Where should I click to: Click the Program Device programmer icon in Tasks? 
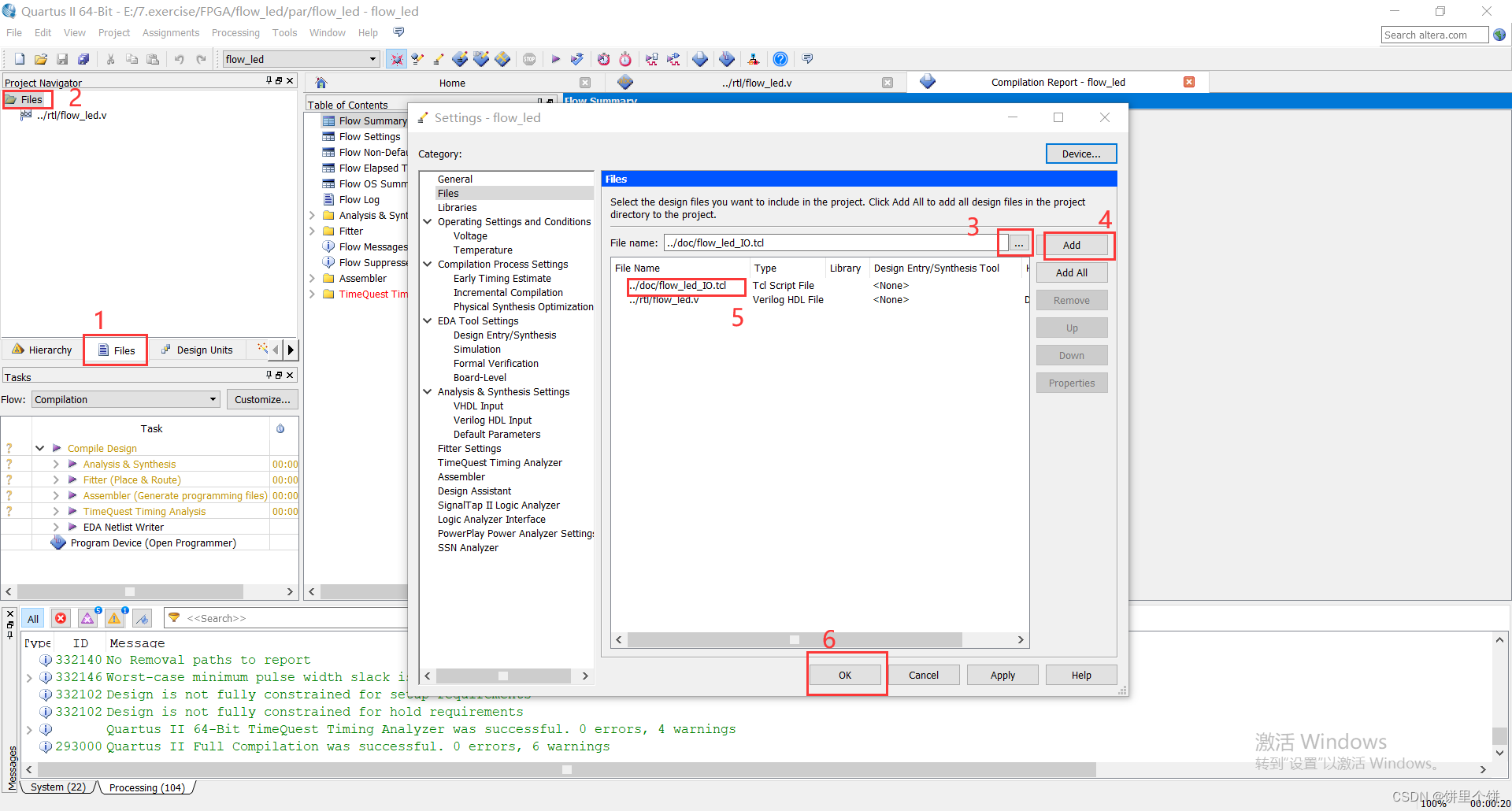coord(58,543)
